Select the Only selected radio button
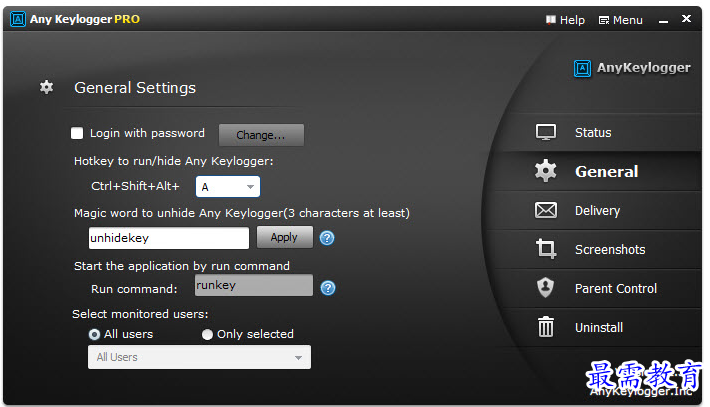The width and height of the screenshot is (710, 407). pyautogui.click(x=207, y=335)
